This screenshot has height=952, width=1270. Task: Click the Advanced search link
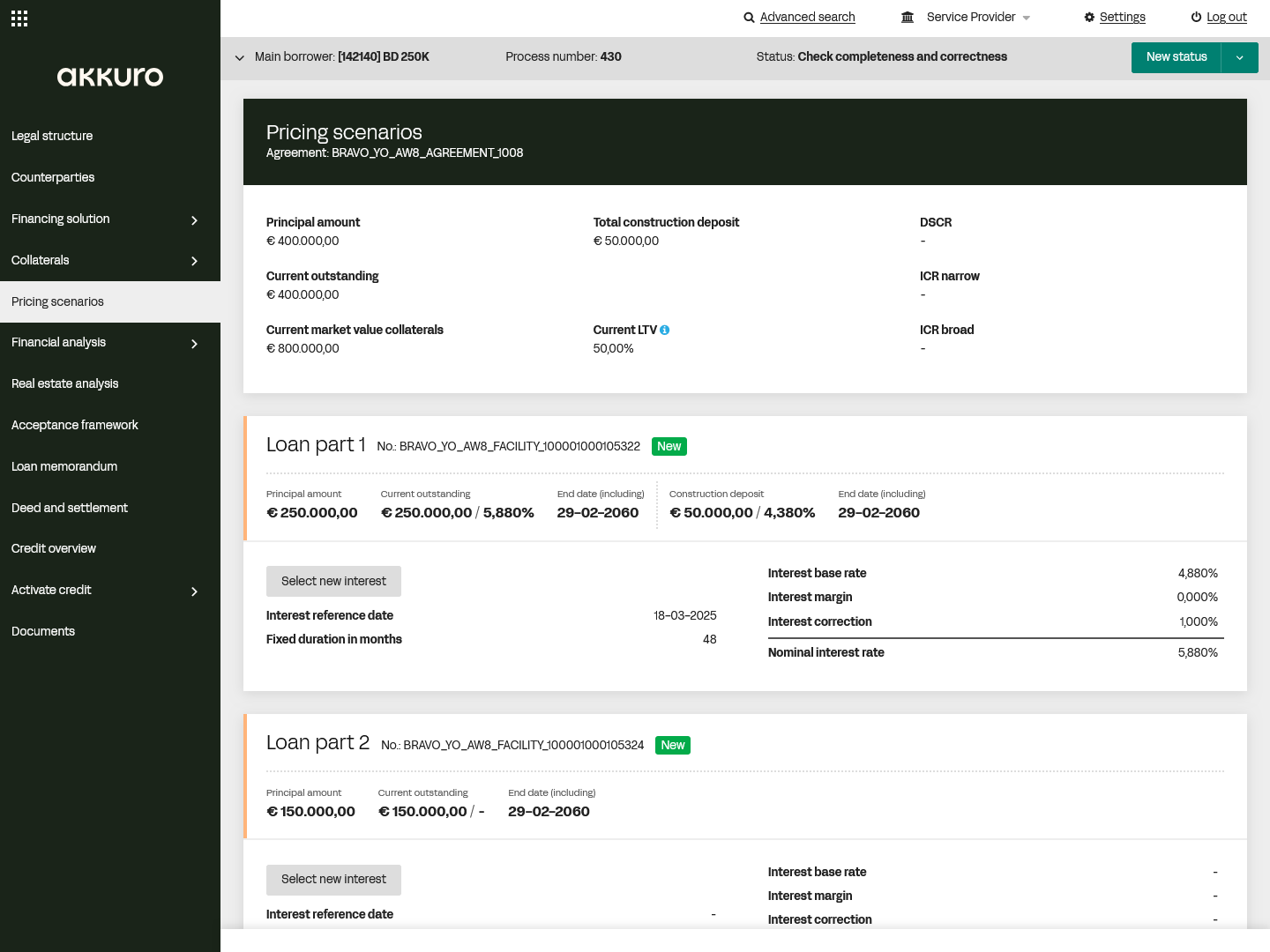(x=807, y=17)
